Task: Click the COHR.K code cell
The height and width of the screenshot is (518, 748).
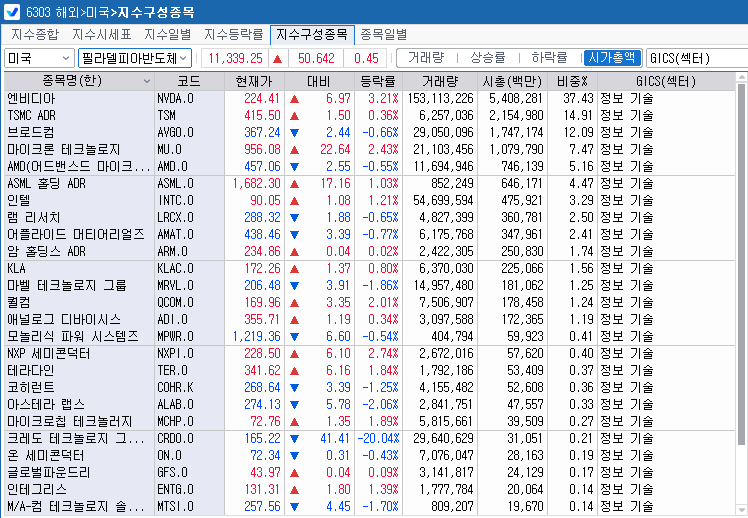Action: (189, 387)
